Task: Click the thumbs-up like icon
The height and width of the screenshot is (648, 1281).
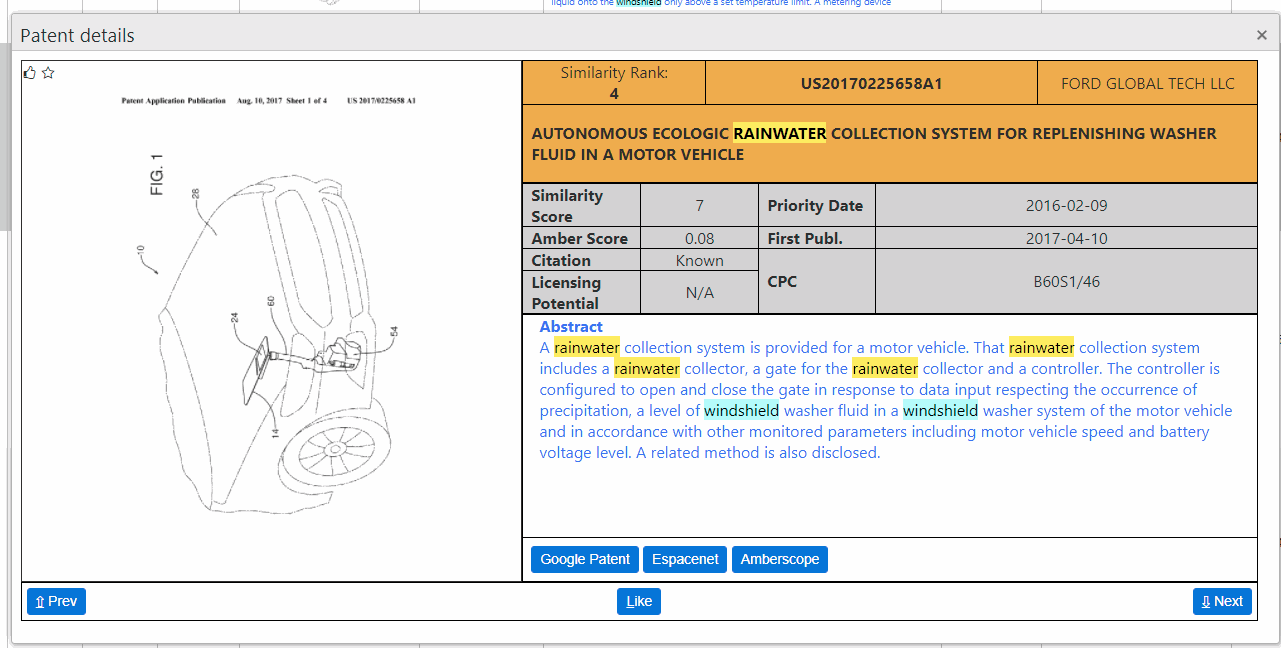Action: [x=30, y=73]
